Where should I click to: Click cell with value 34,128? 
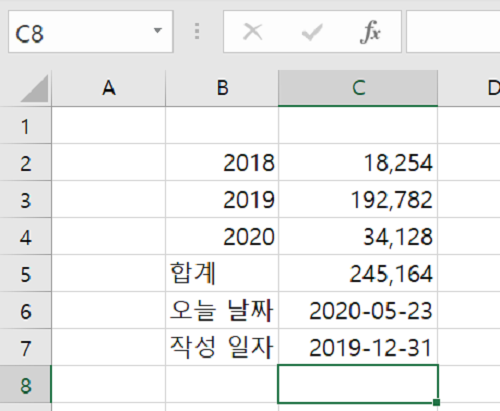[x=358, y=237]
